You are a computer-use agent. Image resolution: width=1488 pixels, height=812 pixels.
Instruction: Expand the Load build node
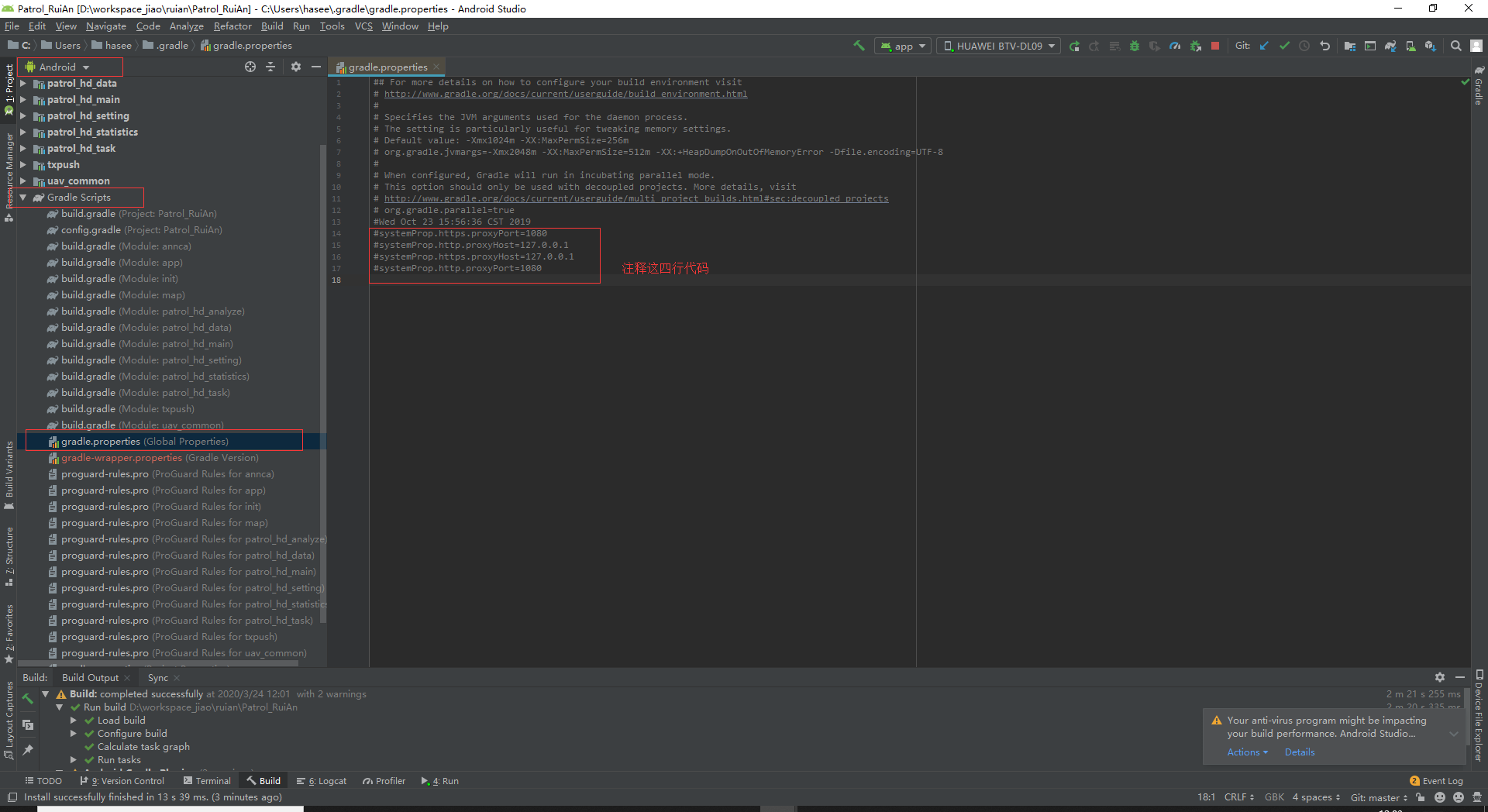(74, 721)
